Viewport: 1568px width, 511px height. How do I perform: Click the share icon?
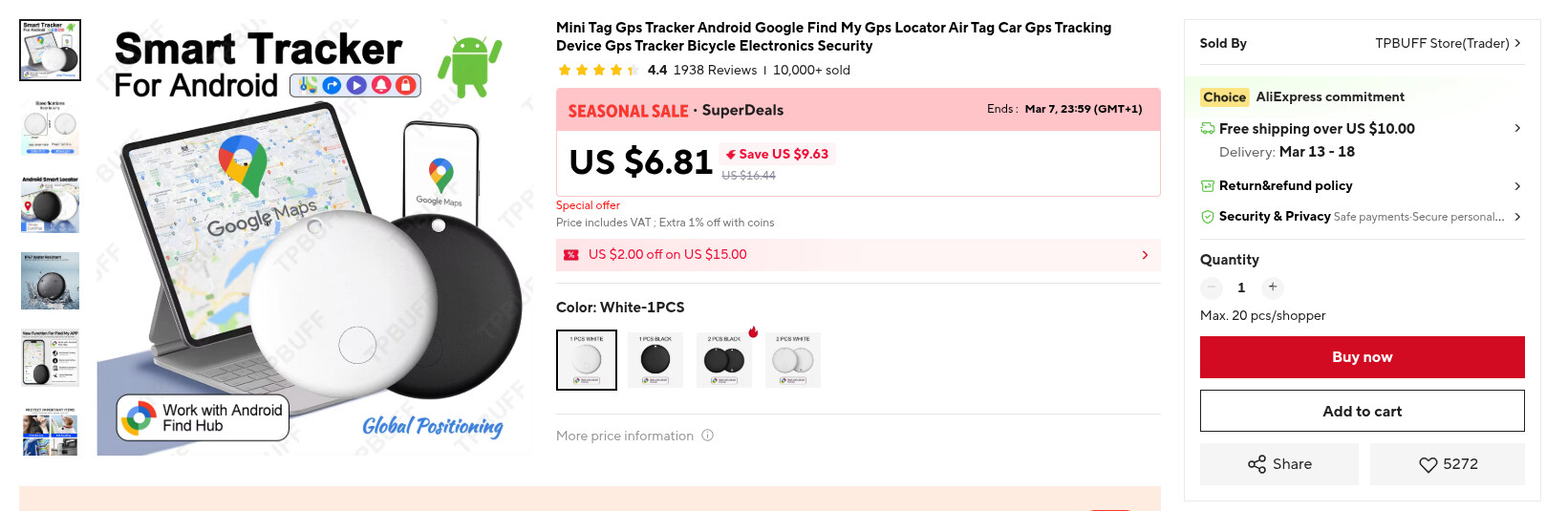coord(1257,464)
